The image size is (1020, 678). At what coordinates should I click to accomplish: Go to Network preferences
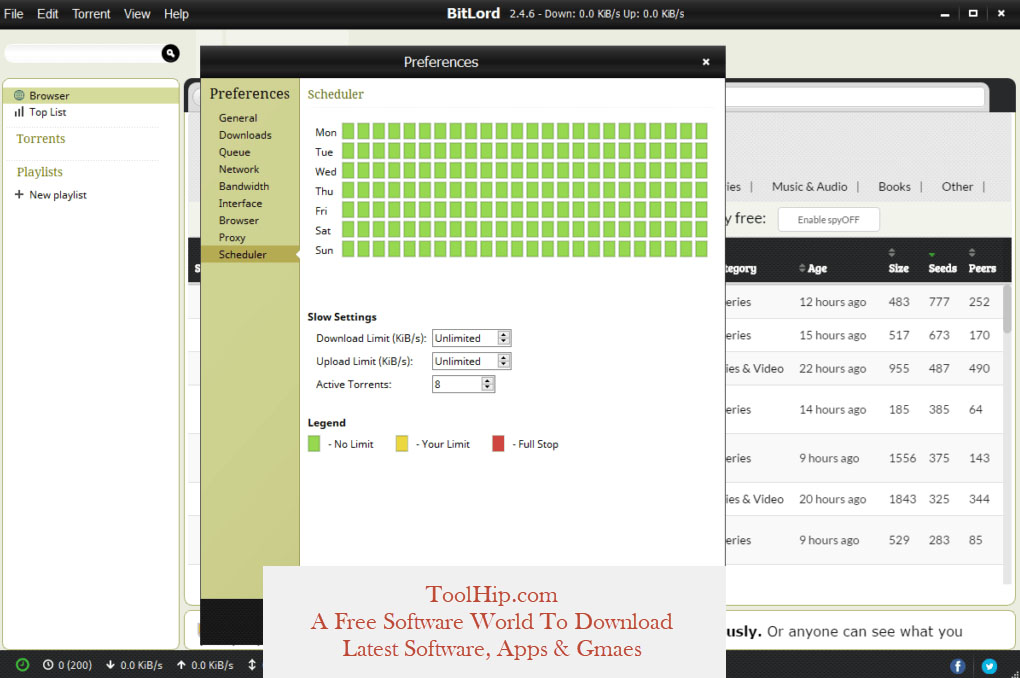[x=239, y=169]
